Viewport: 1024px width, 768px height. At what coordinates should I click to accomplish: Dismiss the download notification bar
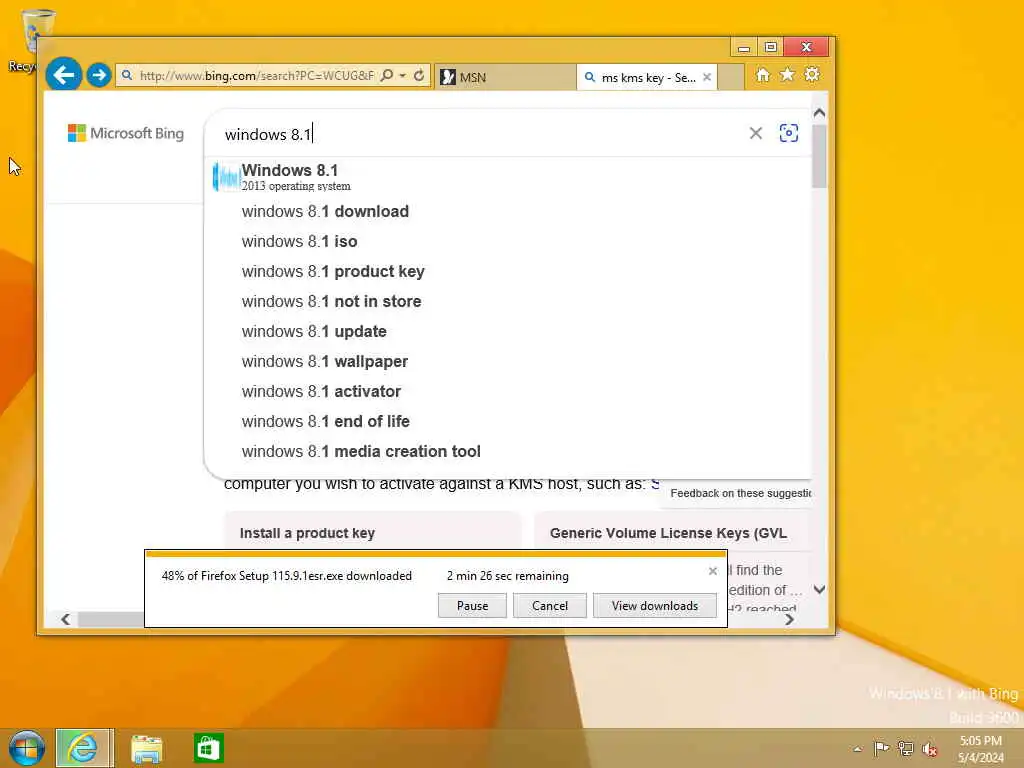click(712, 571)
